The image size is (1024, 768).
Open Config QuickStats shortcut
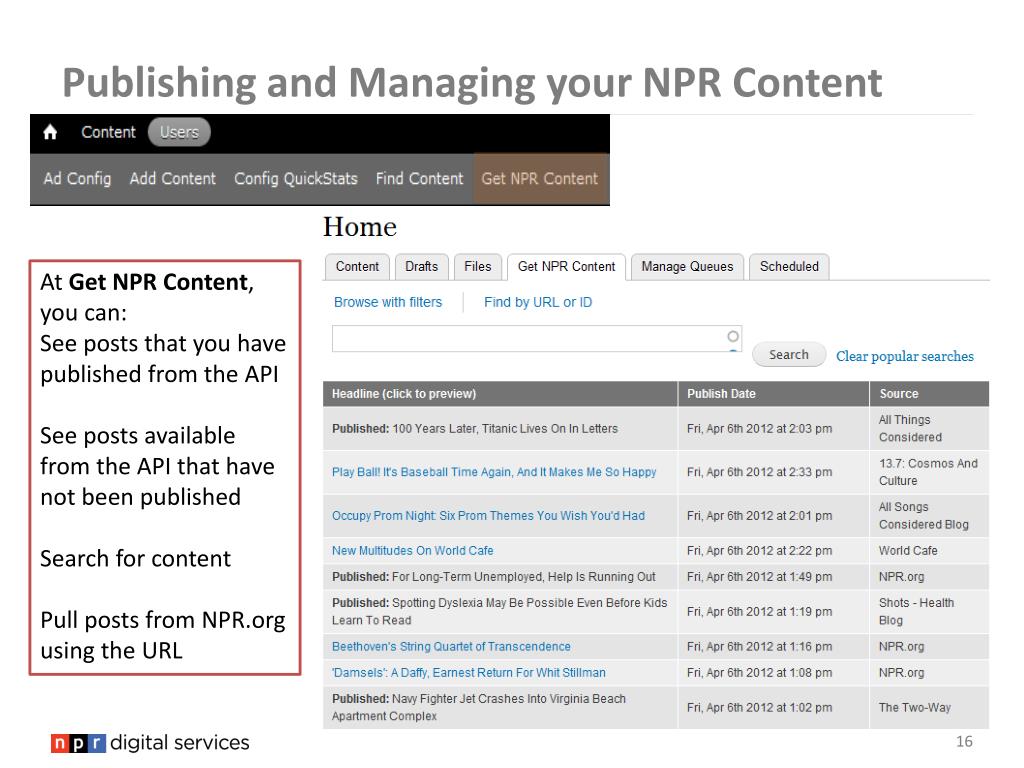pyautogui.click(x=296, y=179)
